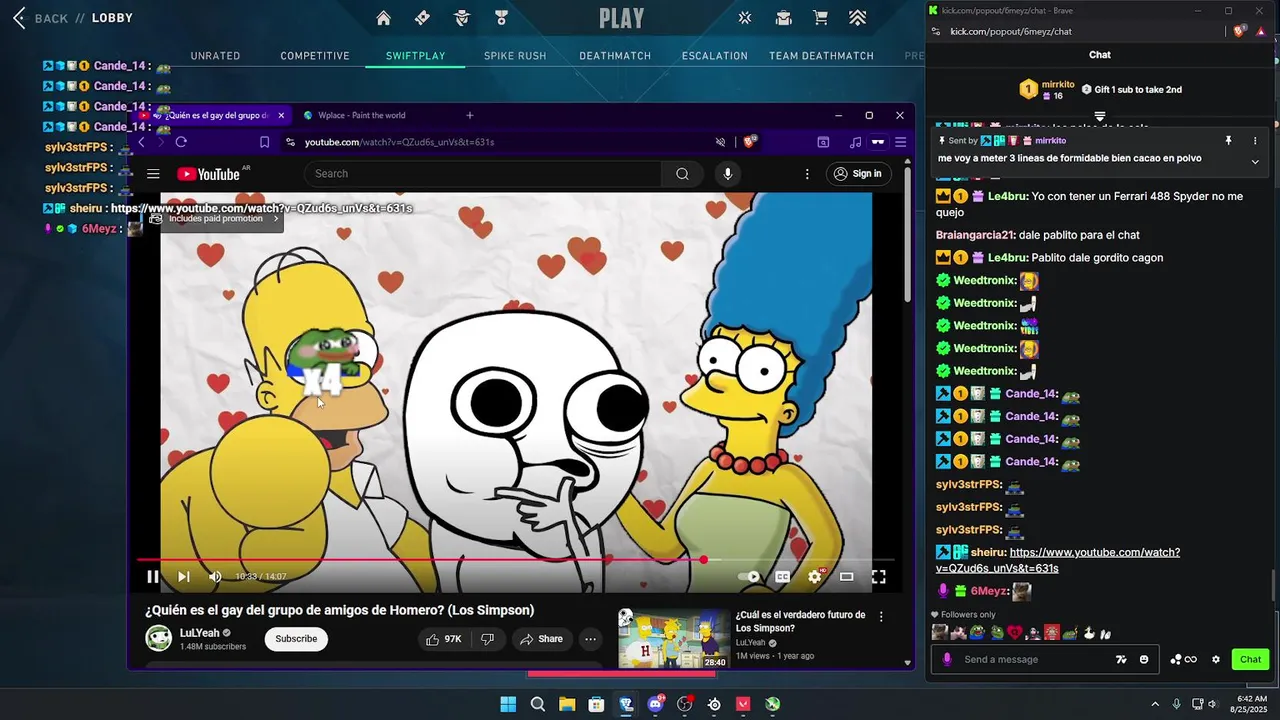Go back to the Valorant lobby
Viewport: 1280px width, 720px height.
point(72,18)
